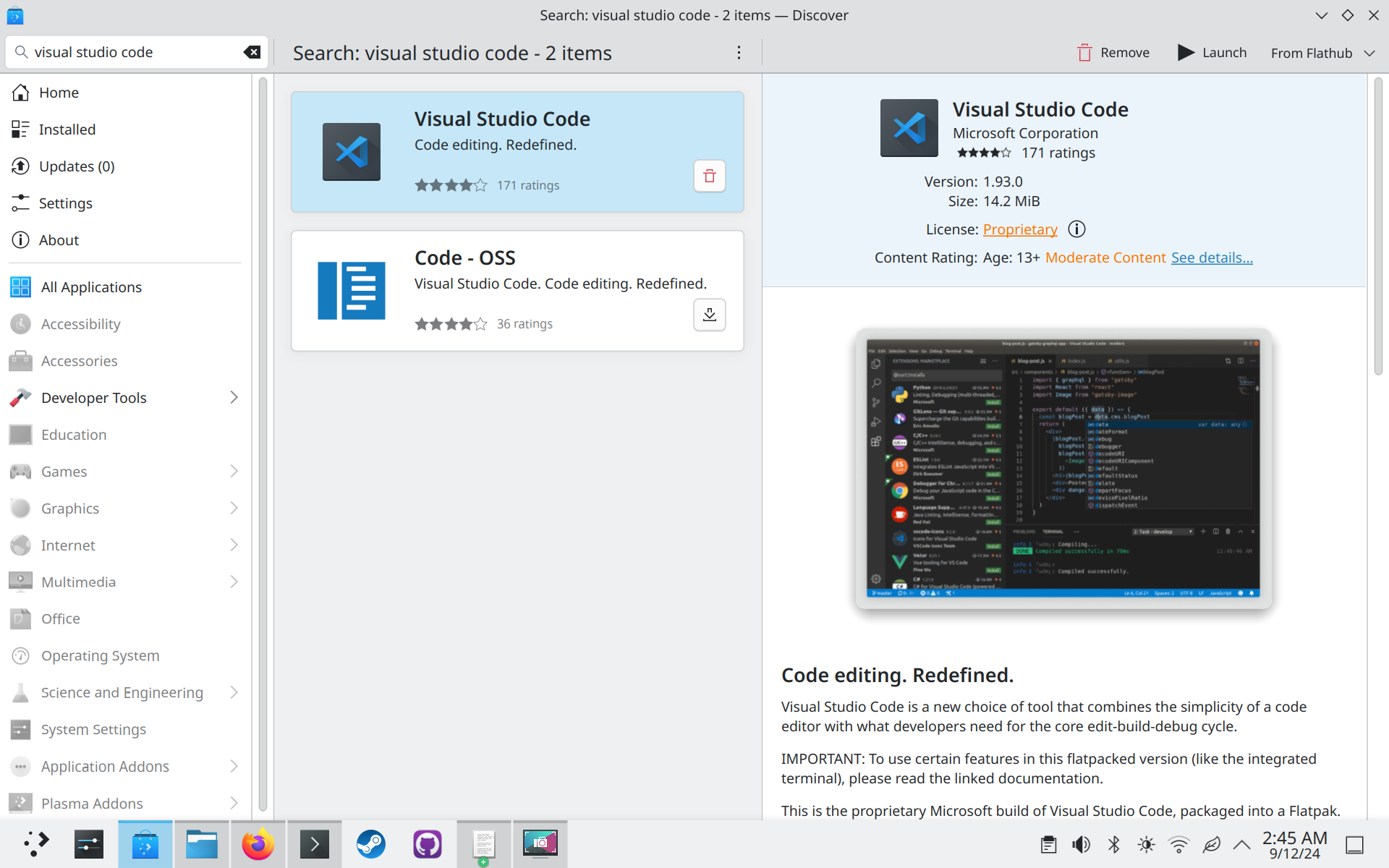
Task: Go to Home page
Action: [x=125, y=93]
